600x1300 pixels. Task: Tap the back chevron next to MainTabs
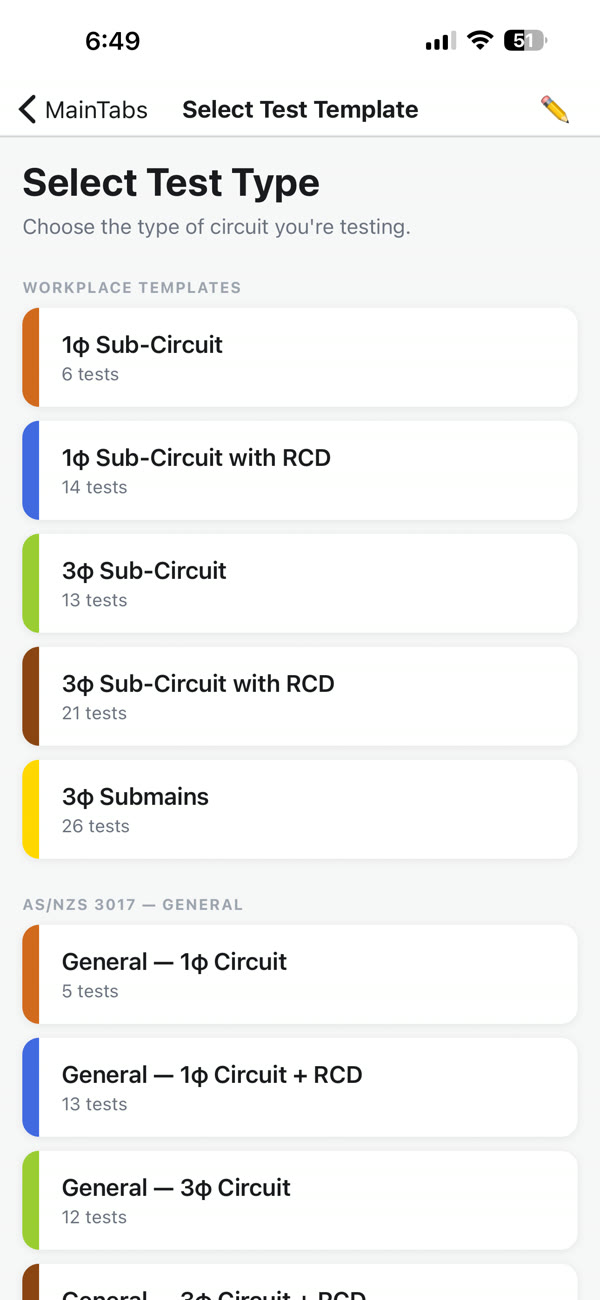pos(27,110)
